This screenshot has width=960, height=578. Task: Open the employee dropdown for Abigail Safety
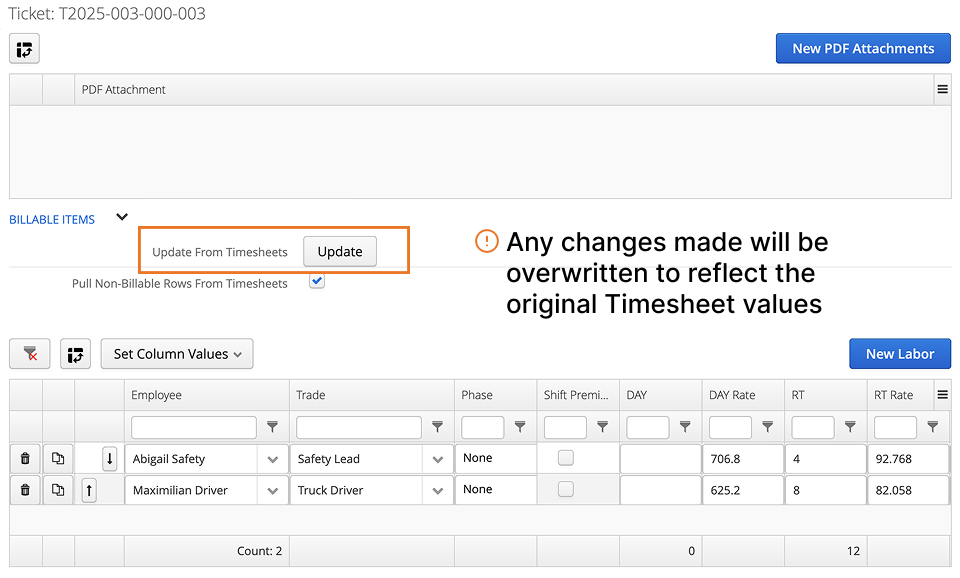[273, 459]
